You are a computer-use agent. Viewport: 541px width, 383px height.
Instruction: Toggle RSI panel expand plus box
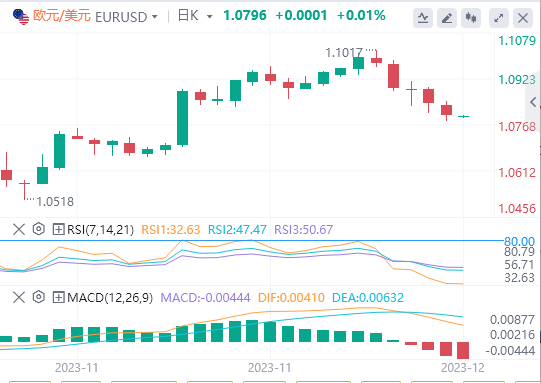[x=58, y=229]
